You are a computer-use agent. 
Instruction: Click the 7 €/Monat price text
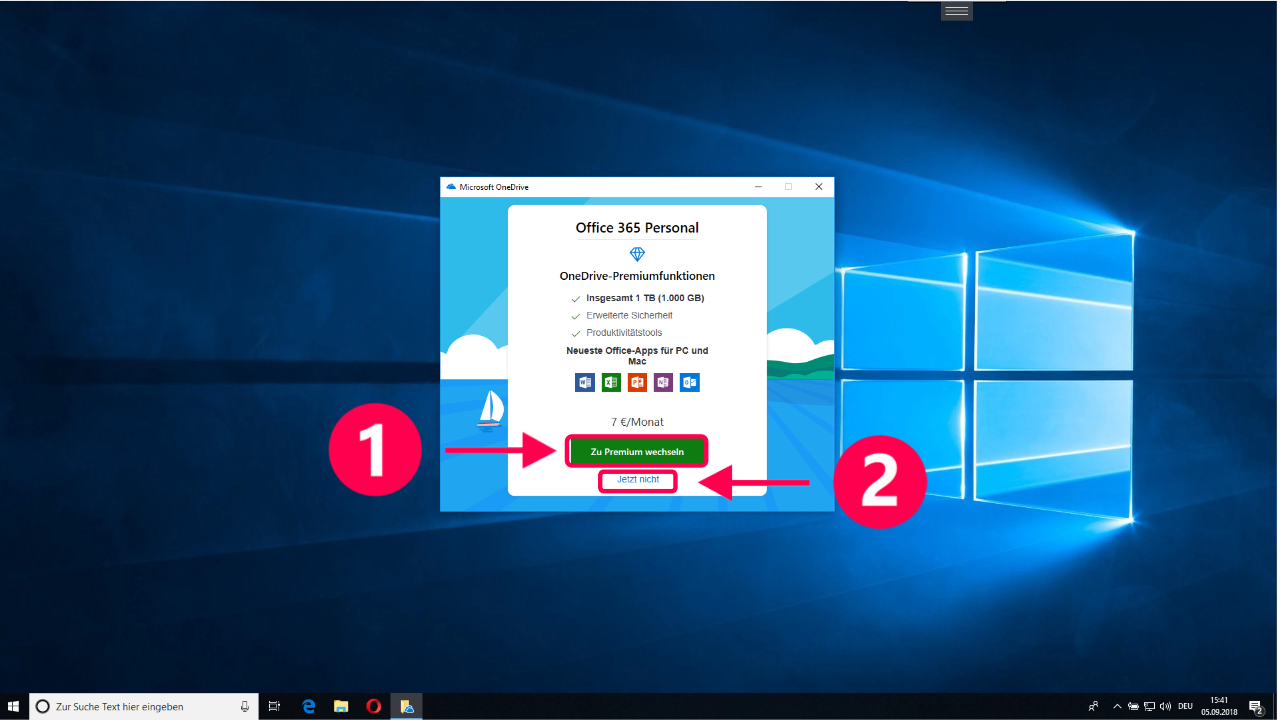(x=637, y=422)
